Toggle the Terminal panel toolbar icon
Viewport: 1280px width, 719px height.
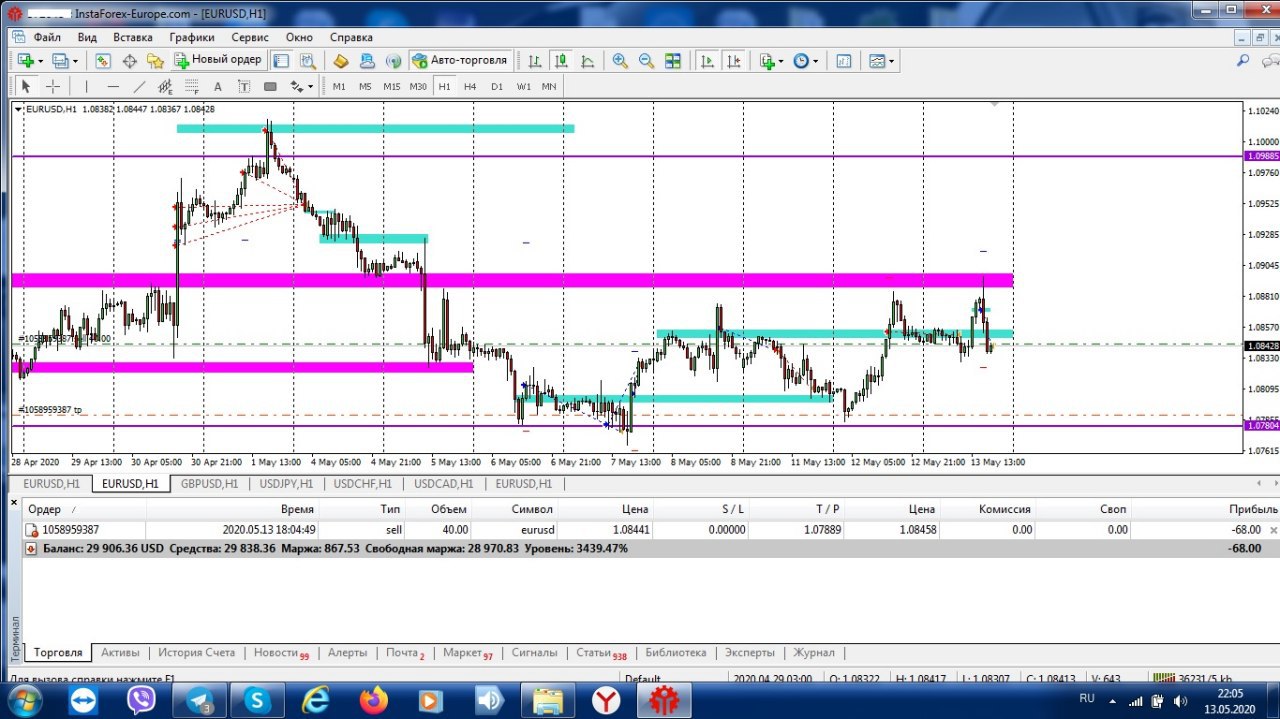(282, 60)
